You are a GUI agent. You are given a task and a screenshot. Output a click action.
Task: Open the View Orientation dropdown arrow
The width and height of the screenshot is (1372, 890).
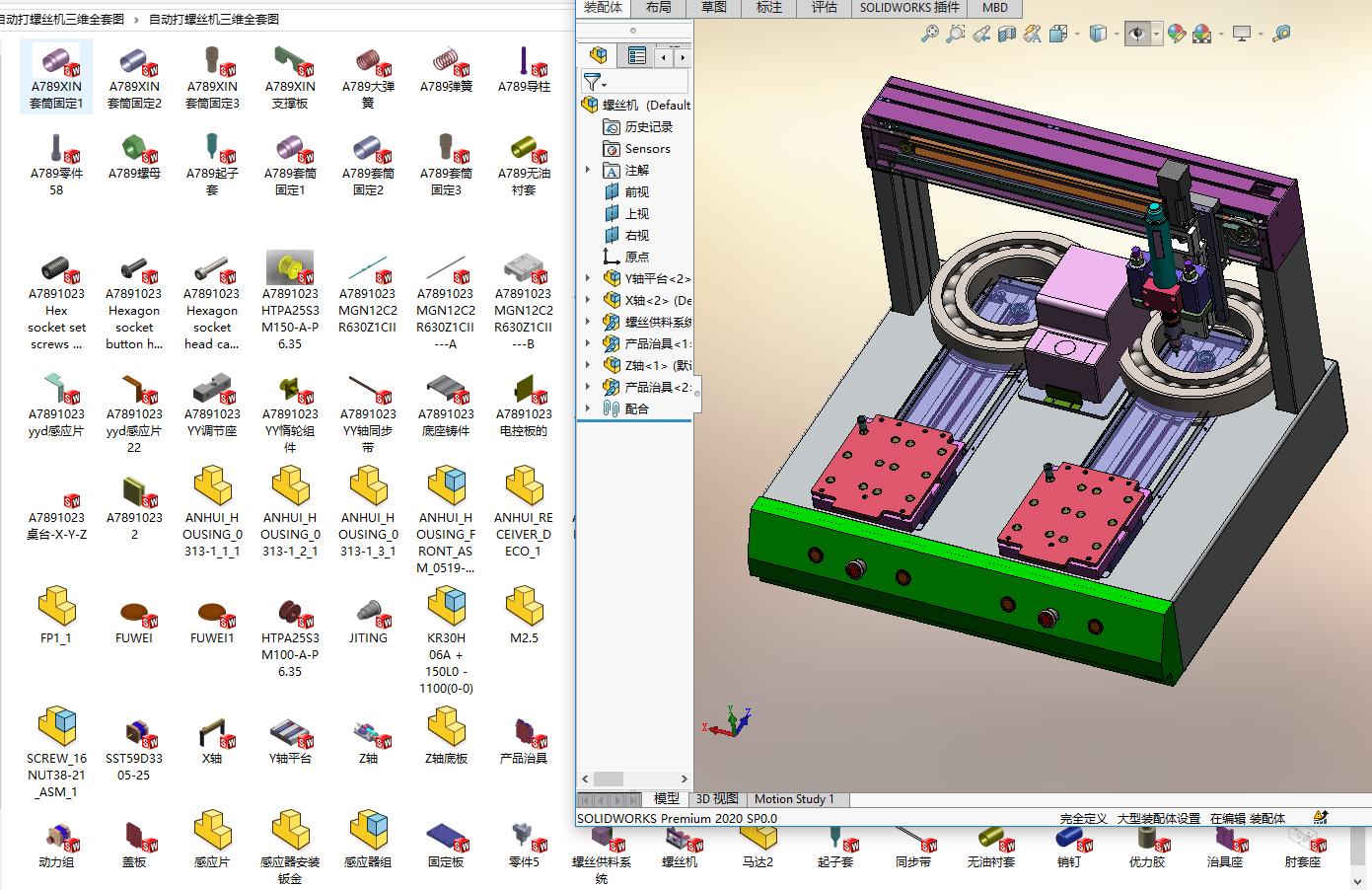click(x=1076, y=35)
